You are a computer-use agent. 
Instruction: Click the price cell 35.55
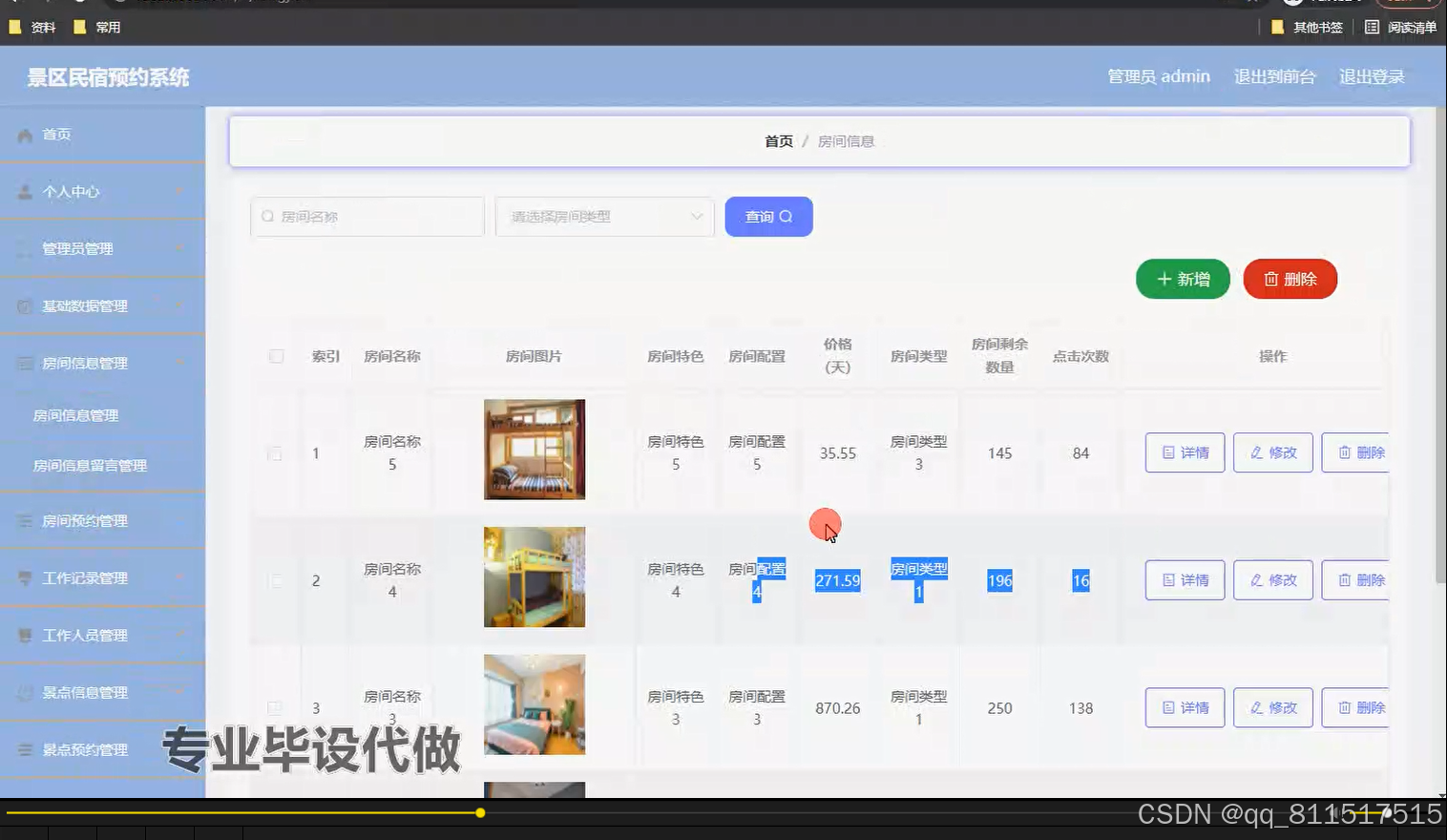coord(838,453)
